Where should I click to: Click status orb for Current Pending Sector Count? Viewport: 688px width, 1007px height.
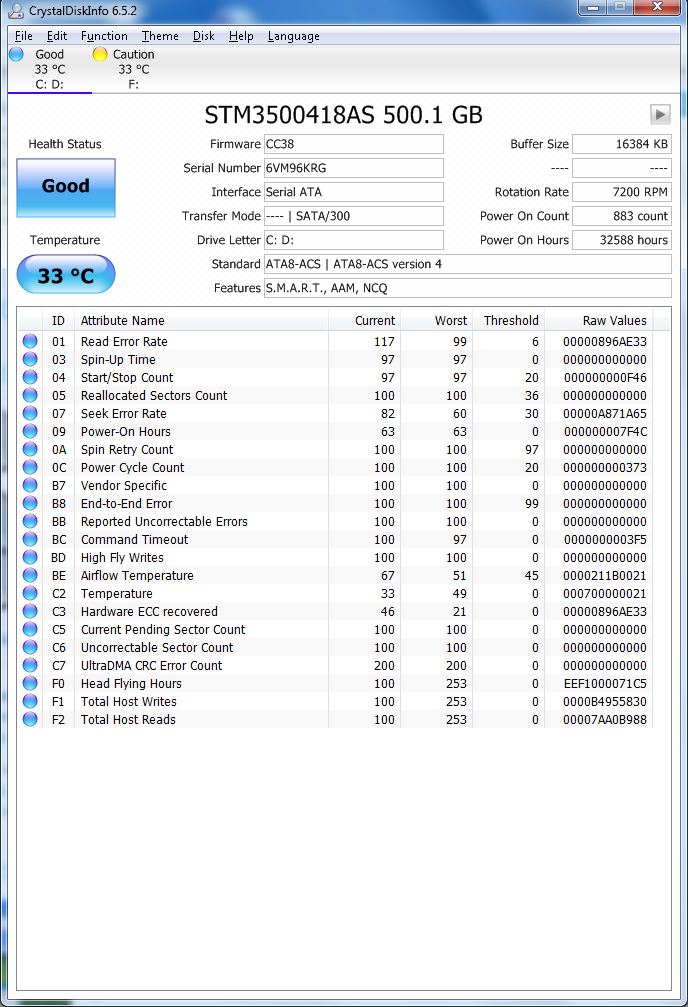click(30, 629)
